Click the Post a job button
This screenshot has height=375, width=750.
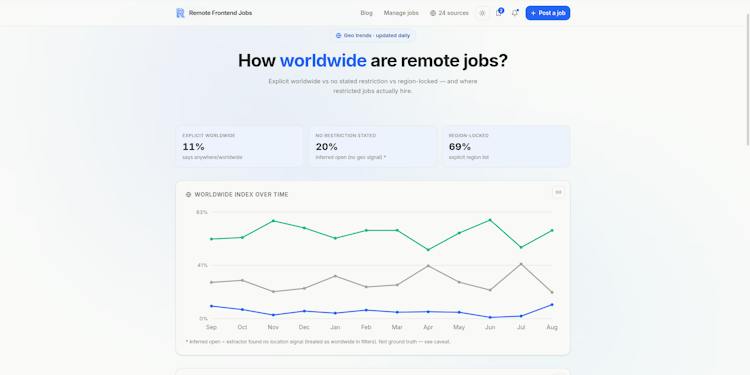click(548, 13)
